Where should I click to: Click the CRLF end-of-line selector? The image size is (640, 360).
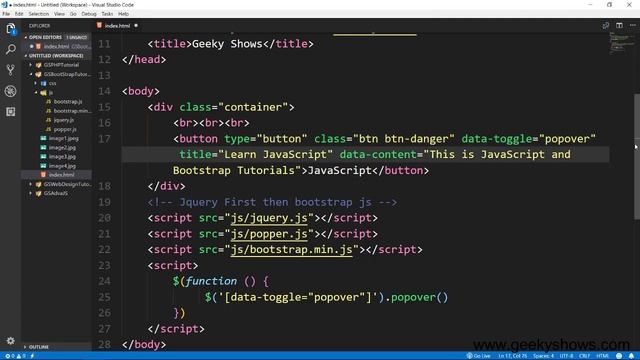click(x=584, y=356)
